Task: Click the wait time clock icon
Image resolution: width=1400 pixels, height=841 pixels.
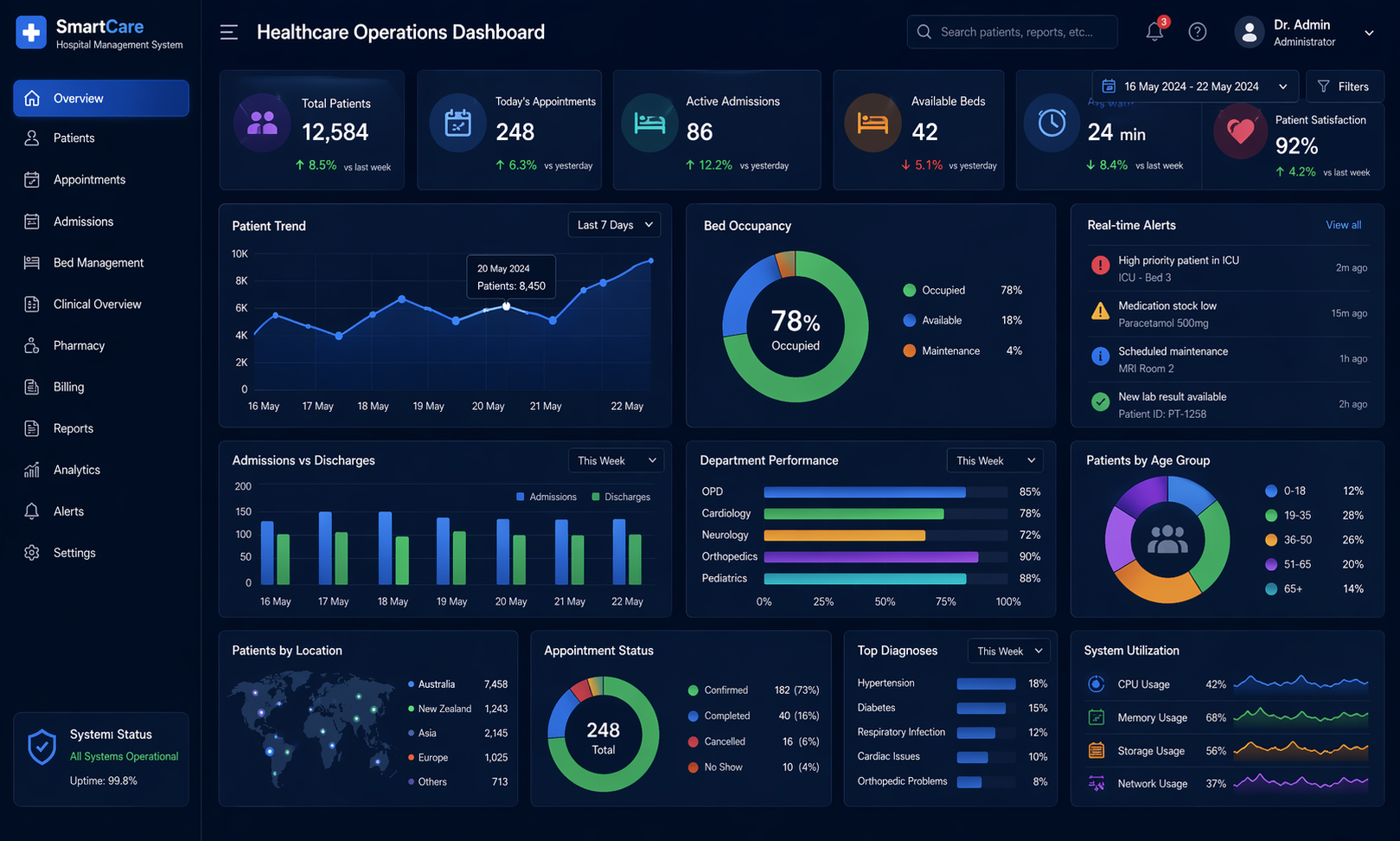Action: pos(1052,123)
